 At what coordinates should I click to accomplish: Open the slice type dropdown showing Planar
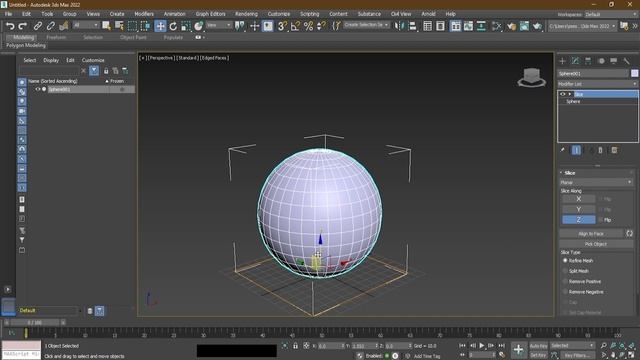[x=596, y=182]
